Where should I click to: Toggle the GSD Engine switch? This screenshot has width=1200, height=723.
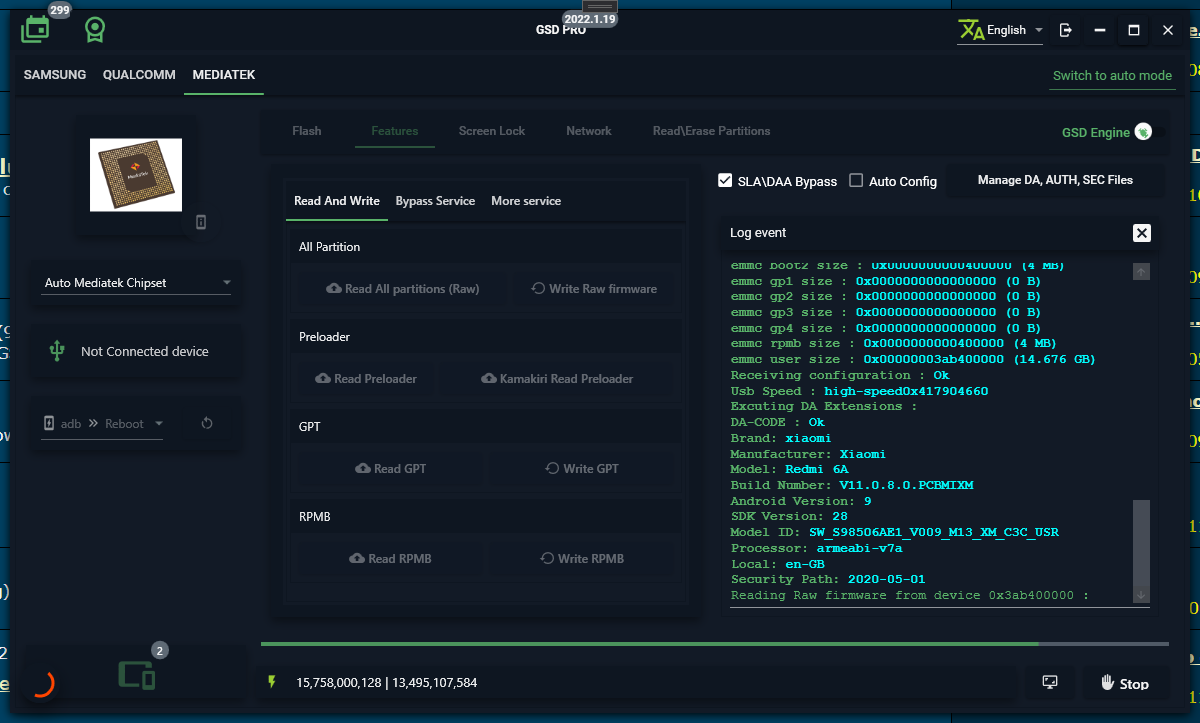pos(1144,132)
